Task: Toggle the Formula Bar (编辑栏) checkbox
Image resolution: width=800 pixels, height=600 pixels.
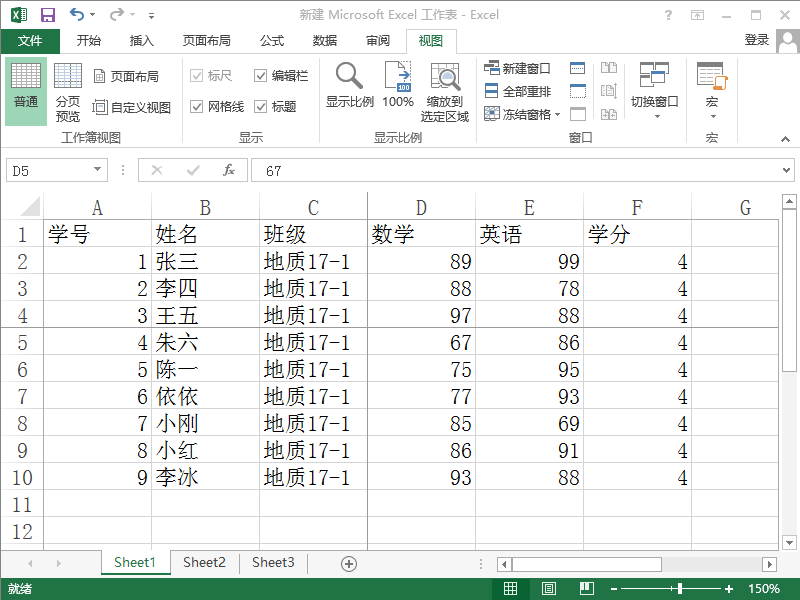Action: tap(260, 76)
